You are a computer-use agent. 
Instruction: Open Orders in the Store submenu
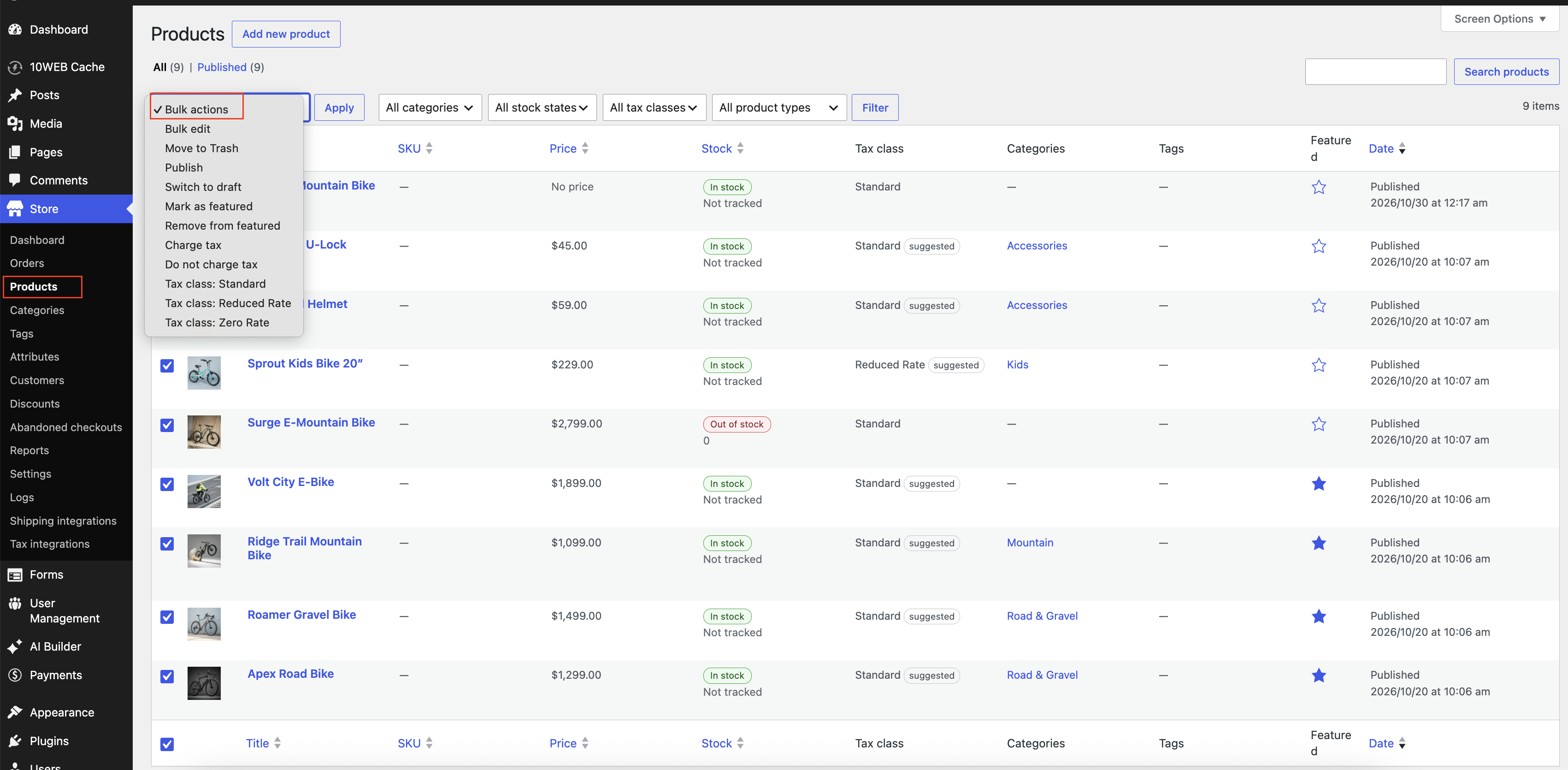pos(27,263)
